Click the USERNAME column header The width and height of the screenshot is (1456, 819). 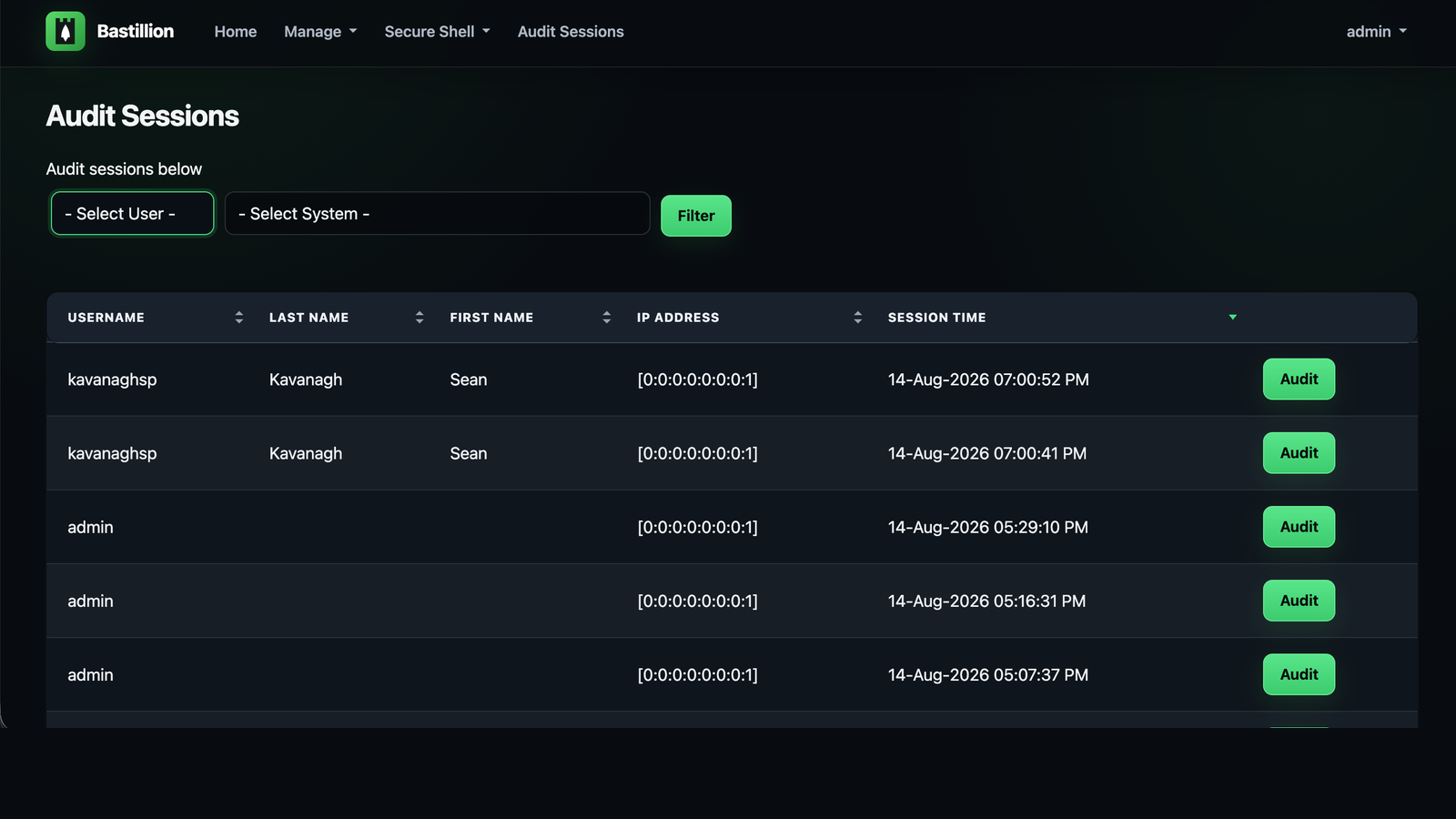coord(106,318)
